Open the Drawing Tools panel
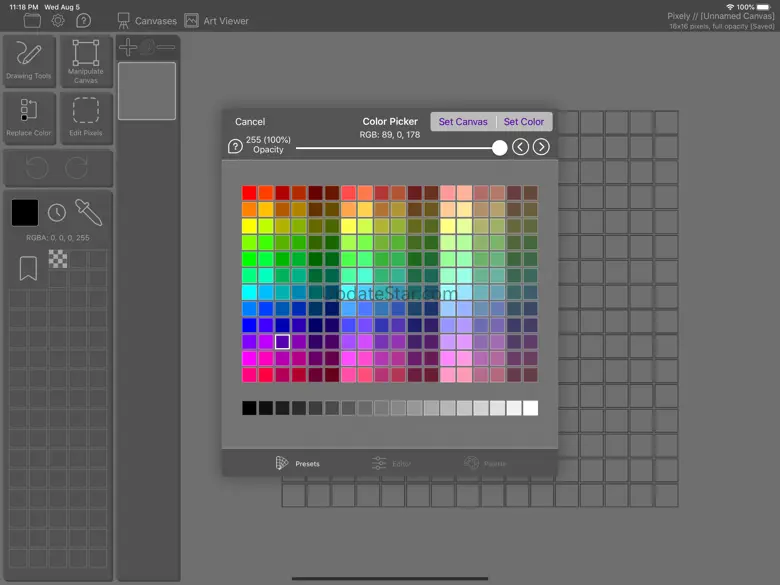 click(x=29, y=61)
